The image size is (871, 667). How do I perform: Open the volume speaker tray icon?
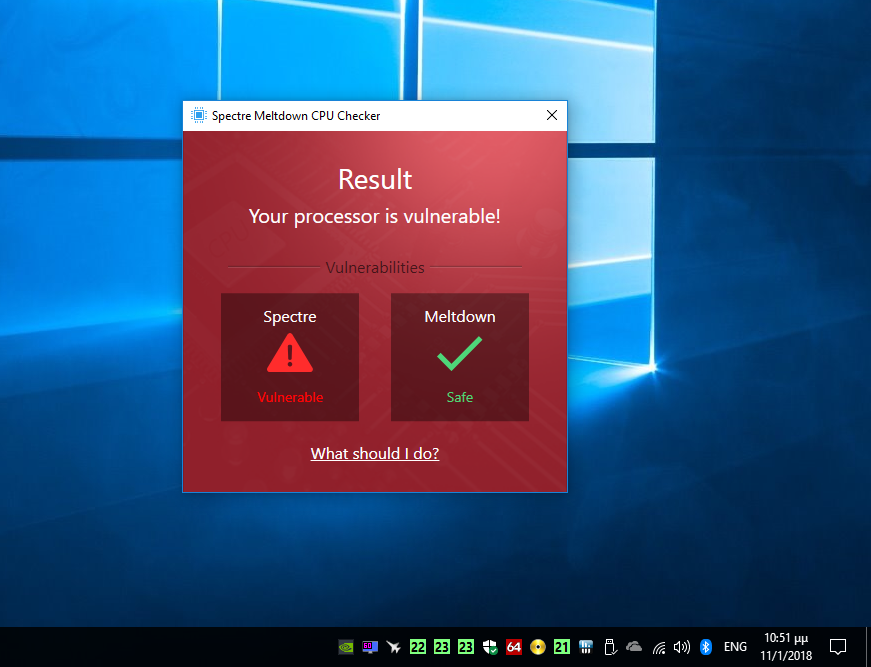click(x=682, y=647)
